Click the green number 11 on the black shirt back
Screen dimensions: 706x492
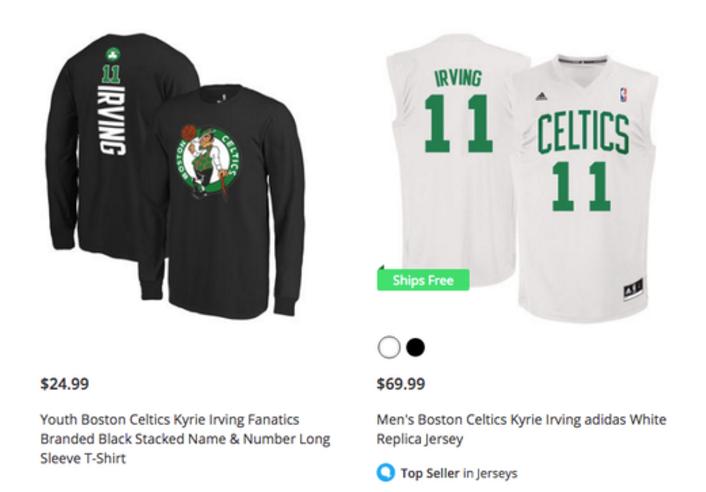coord(111,74)
